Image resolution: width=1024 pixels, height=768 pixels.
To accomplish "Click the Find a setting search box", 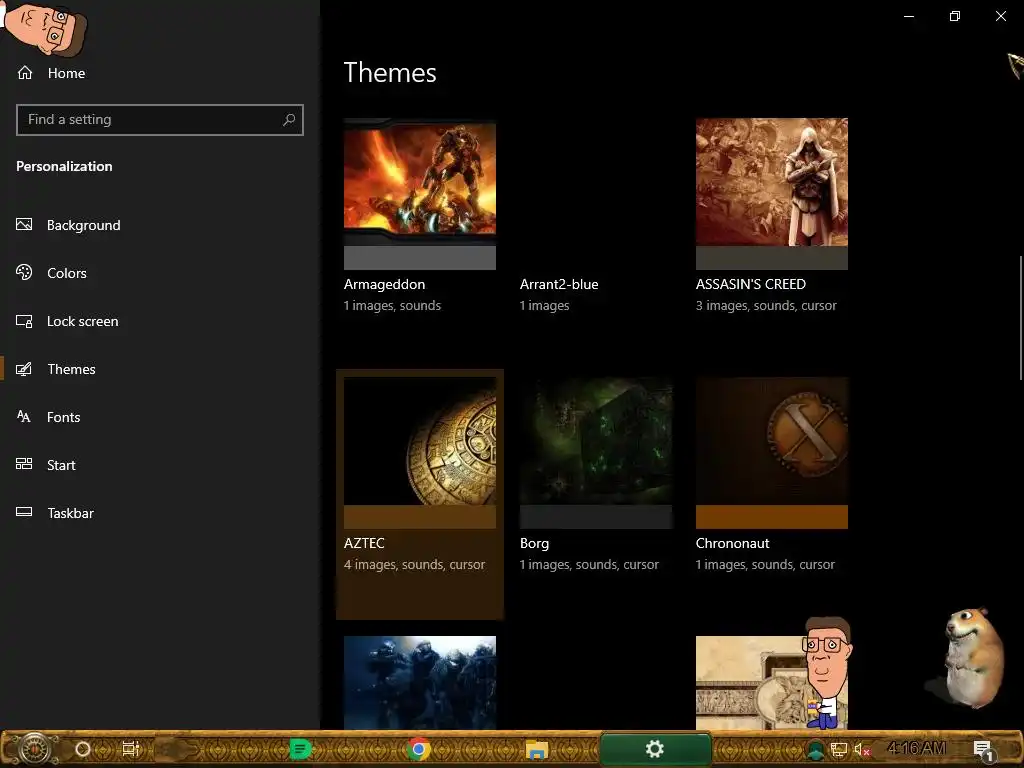I will [159, 120].
